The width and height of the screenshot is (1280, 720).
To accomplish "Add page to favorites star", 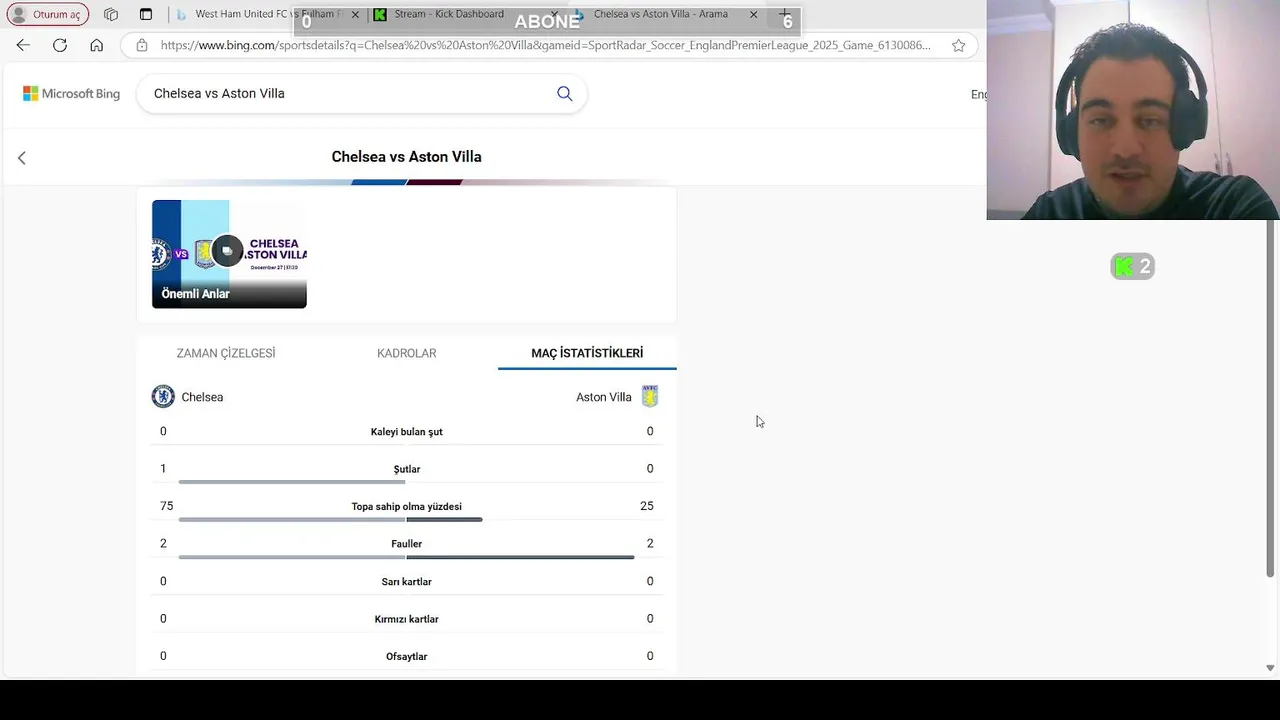I will point(958,45).
